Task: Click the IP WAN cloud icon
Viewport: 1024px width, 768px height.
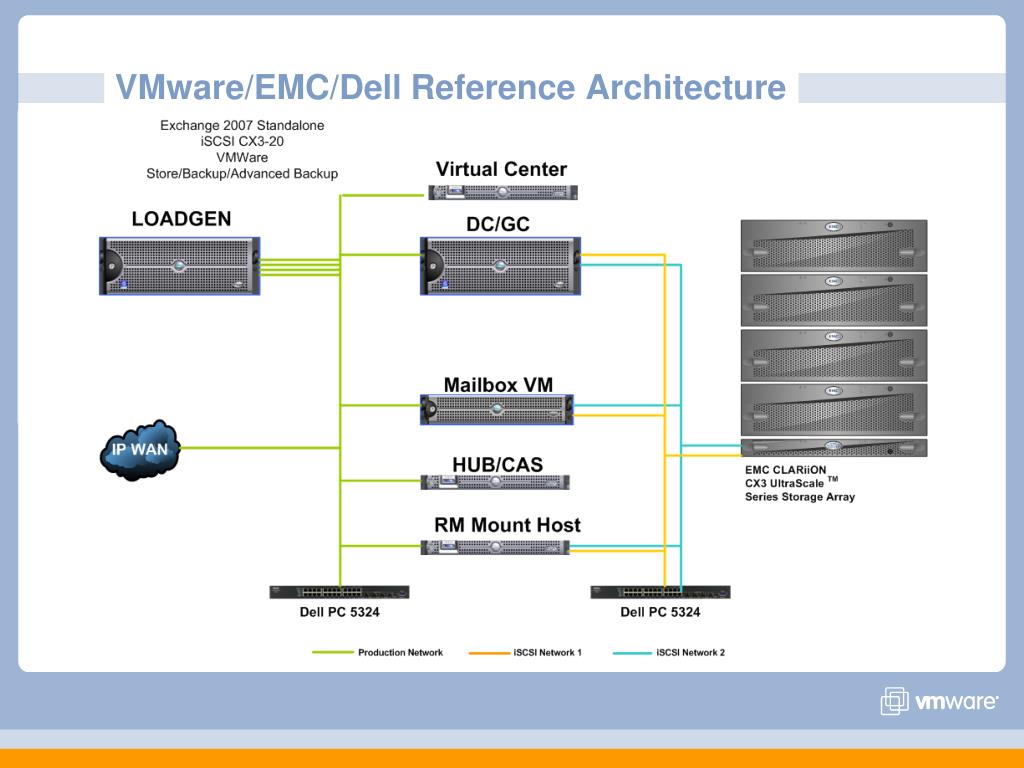Action: tap(140, 450)
